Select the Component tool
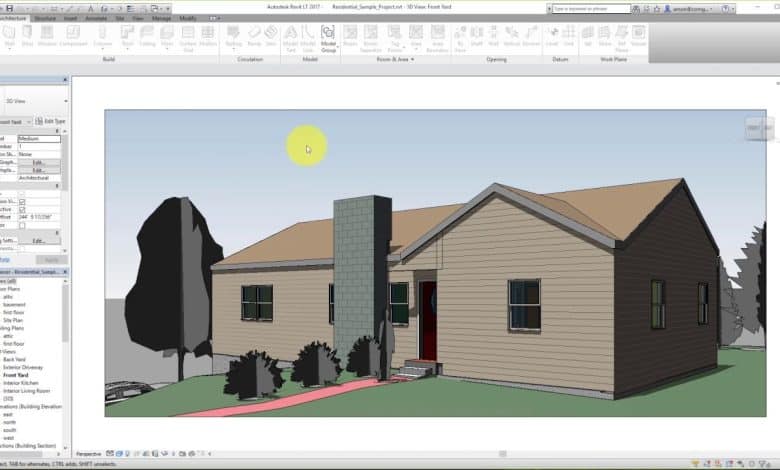This screenshot has width=780, height=470. (73, 37)
